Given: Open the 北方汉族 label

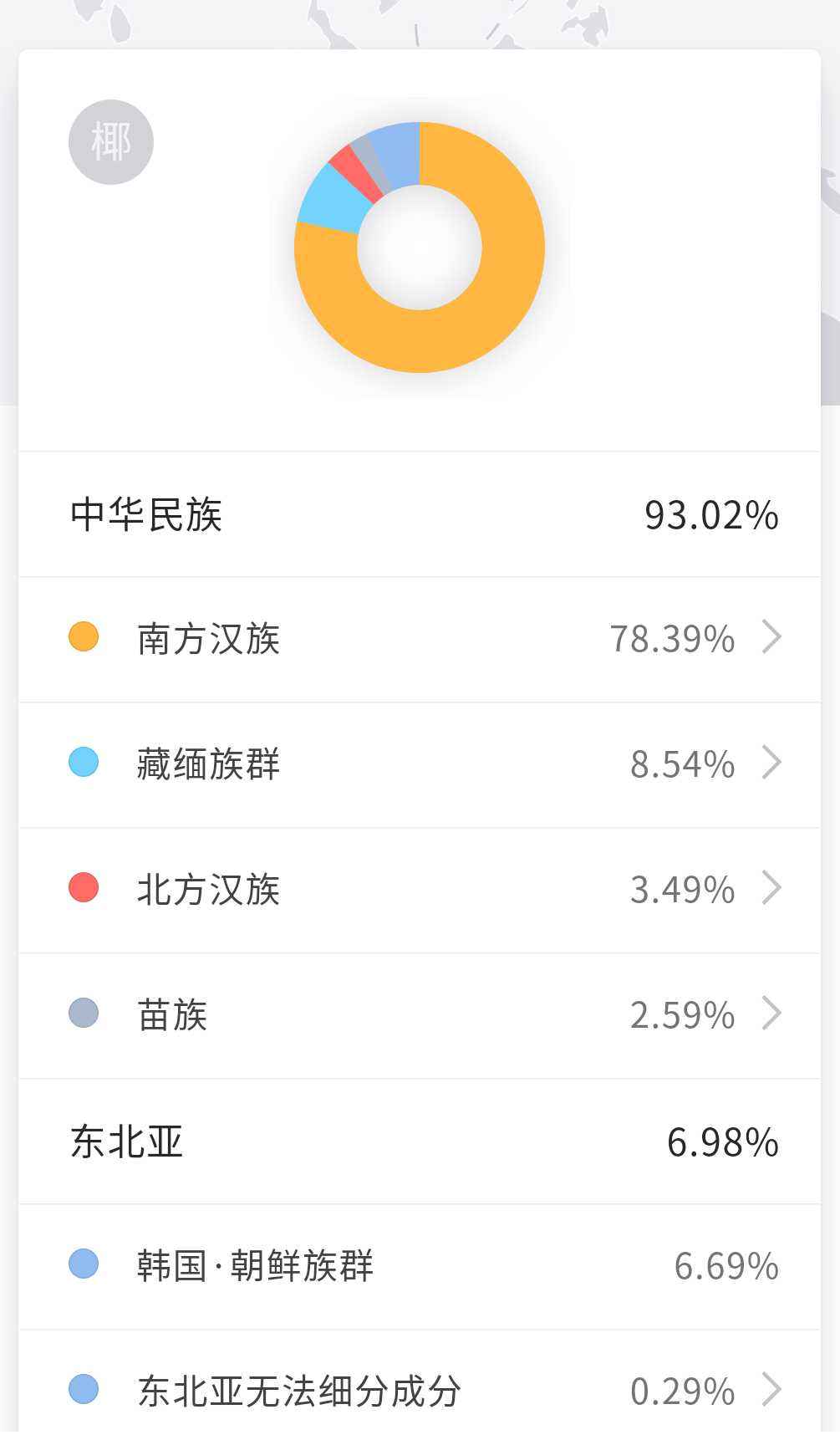Looking at the screenshot, I should coord(208,889).
